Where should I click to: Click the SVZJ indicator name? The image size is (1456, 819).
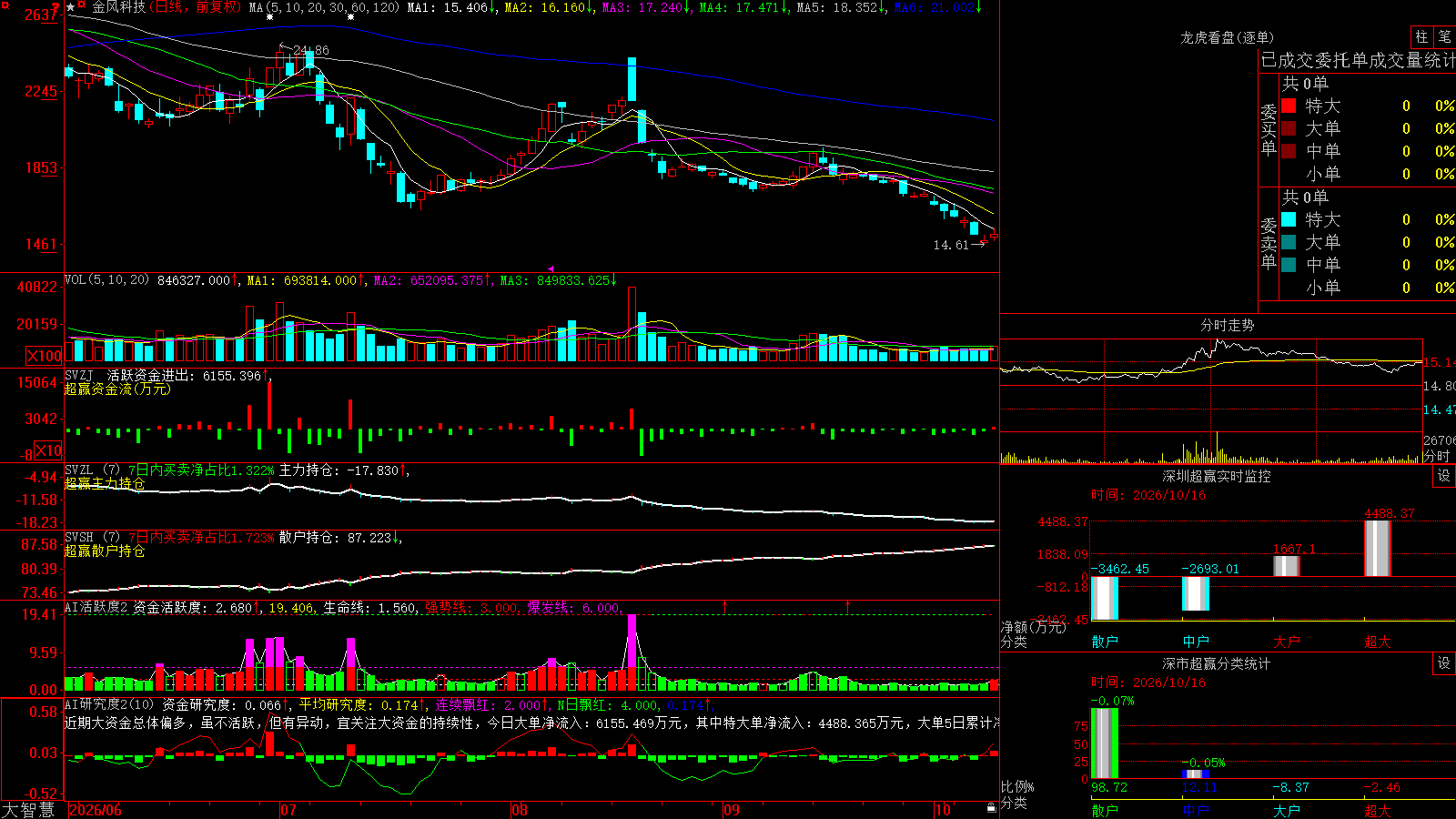[79, 375]
